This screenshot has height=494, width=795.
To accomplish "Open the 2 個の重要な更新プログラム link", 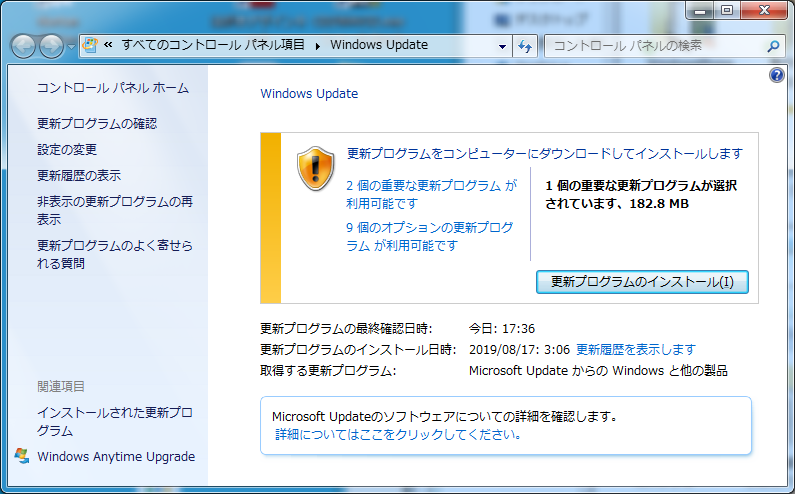I will pyautogui.click(x=431, y=194).
